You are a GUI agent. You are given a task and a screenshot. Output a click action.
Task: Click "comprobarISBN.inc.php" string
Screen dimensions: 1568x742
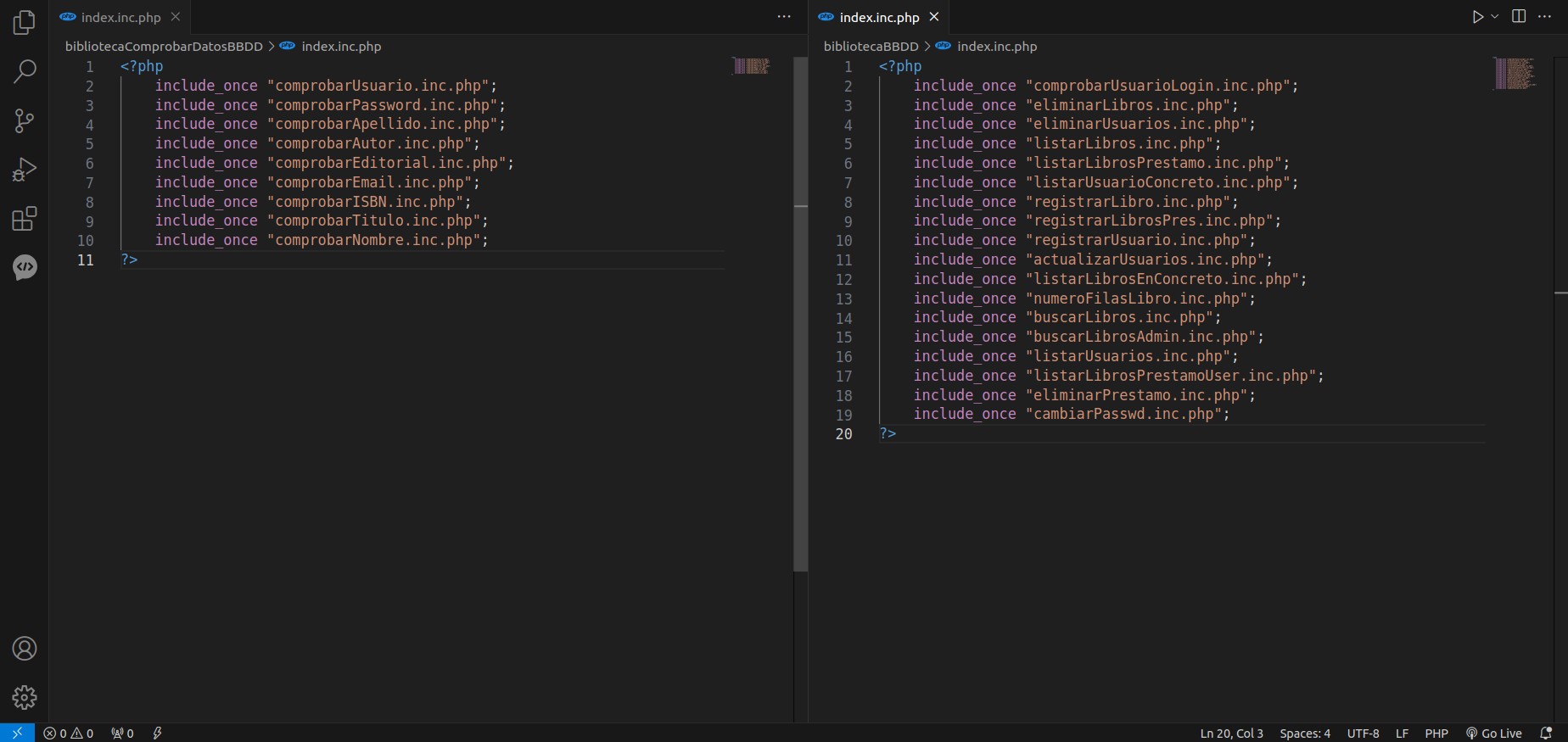[365, 202]
